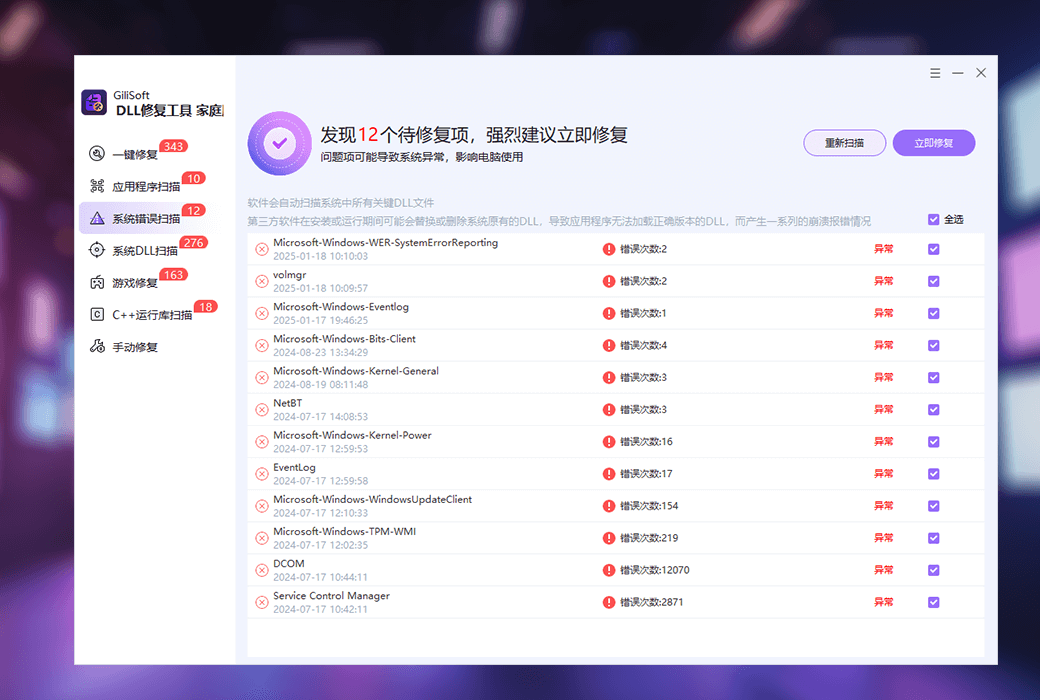Minimize the DLL repair tool window
Image resolution: width=1040 pixels, height=700 pixels.
click(958, 73)
